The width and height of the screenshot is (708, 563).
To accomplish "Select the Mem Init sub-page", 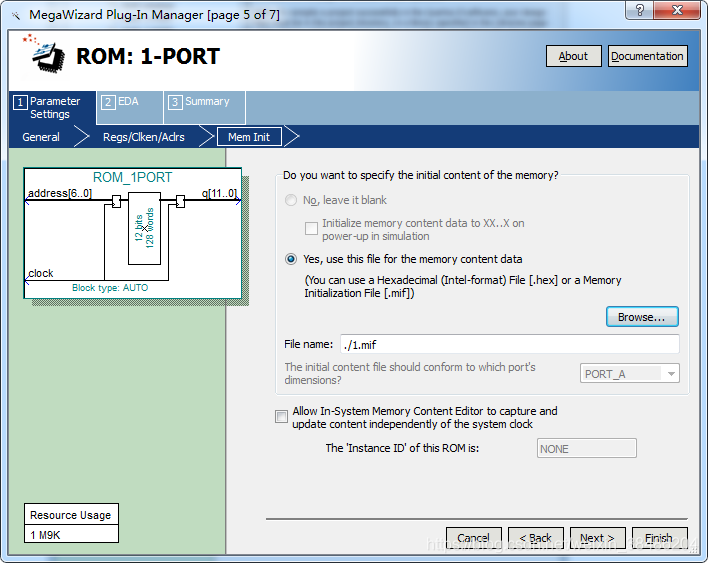I will (249, 137).
